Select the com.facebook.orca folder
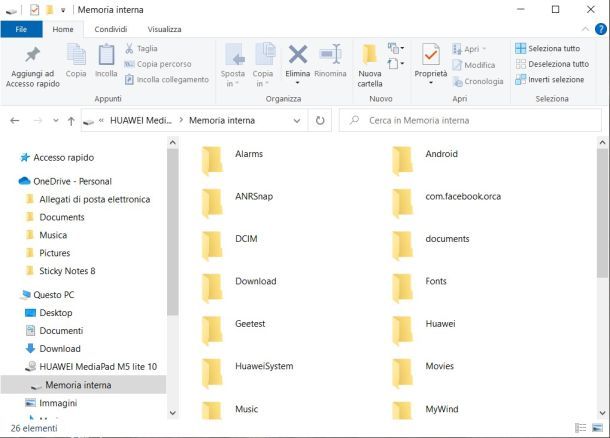This screenshot has height=438, width=610. pyautogui.click(x=446, y=202)
